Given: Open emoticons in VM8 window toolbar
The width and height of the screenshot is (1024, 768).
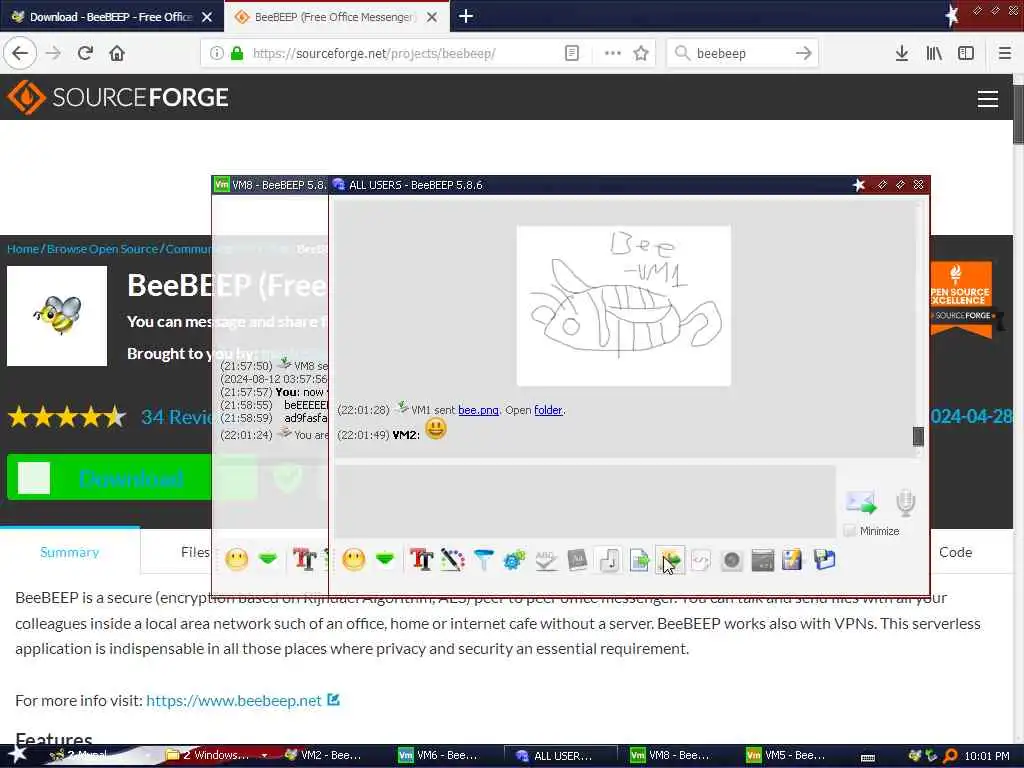Looking at the screenshot, I should coord(236,560).
